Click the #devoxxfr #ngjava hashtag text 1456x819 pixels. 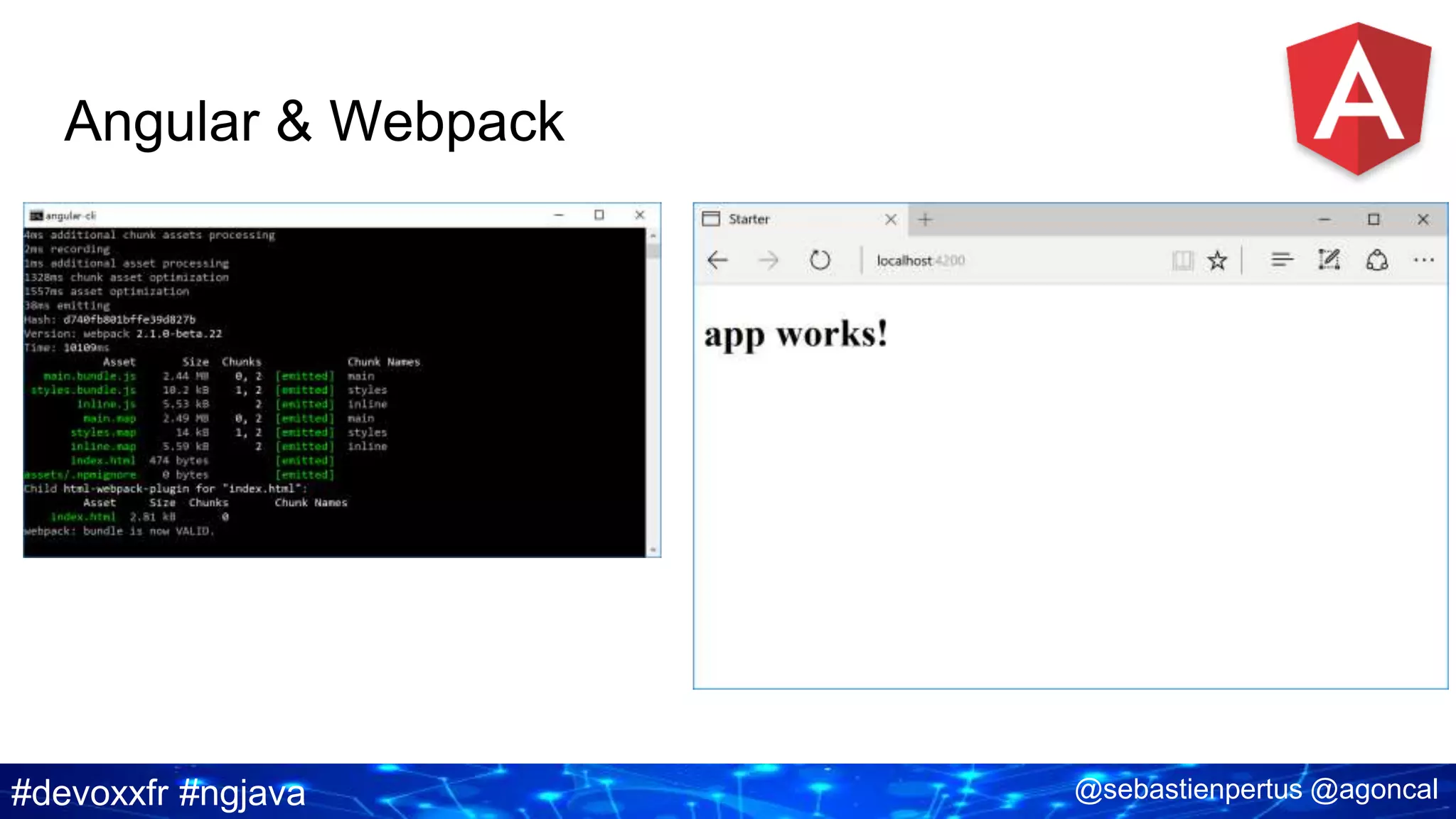click(158, 793)
